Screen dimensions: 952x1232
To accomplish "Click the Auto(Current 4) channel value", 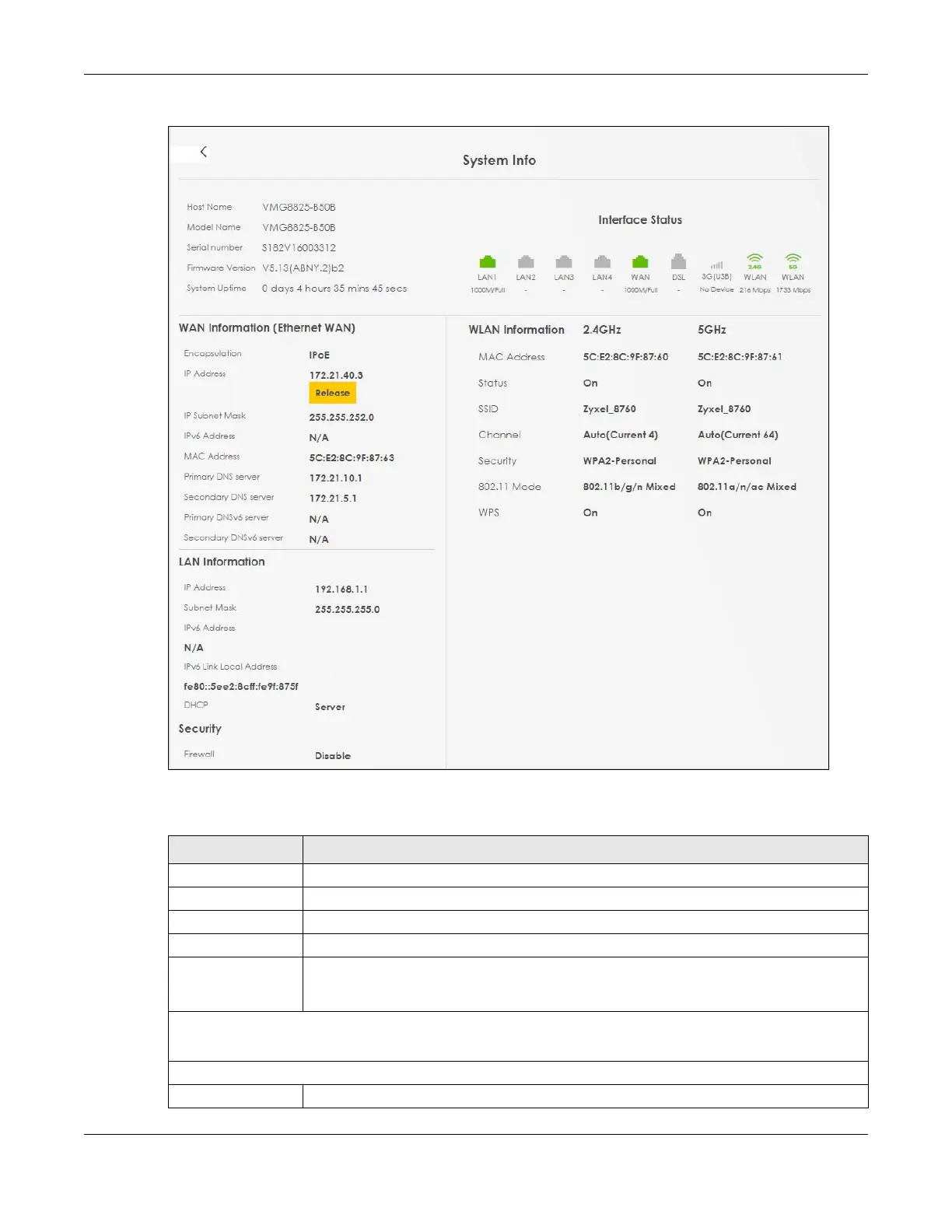I will click(621, 435).
